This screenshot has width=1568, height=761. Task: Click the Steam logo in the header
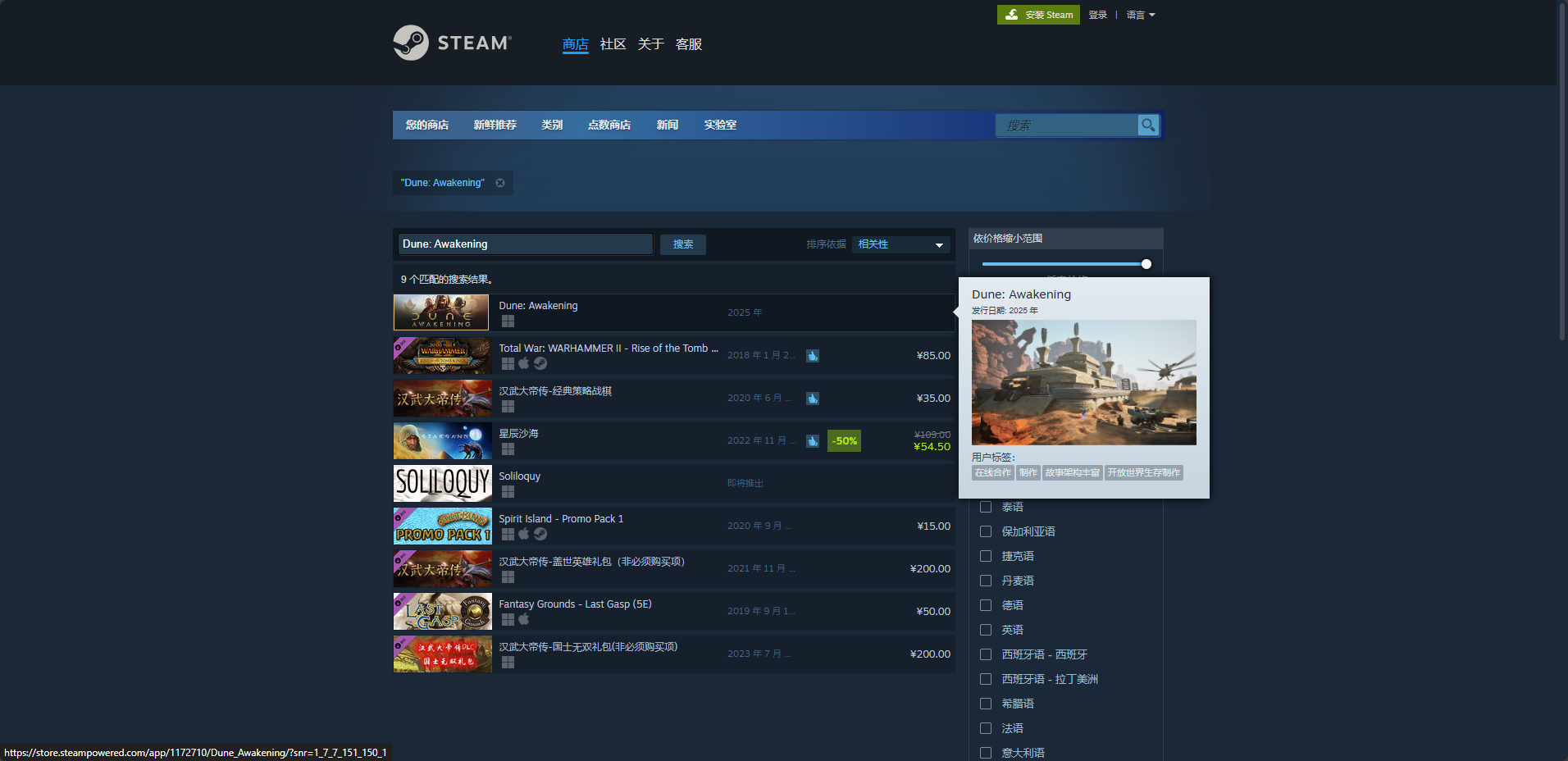pyautogui.click(x=452, y=43)
